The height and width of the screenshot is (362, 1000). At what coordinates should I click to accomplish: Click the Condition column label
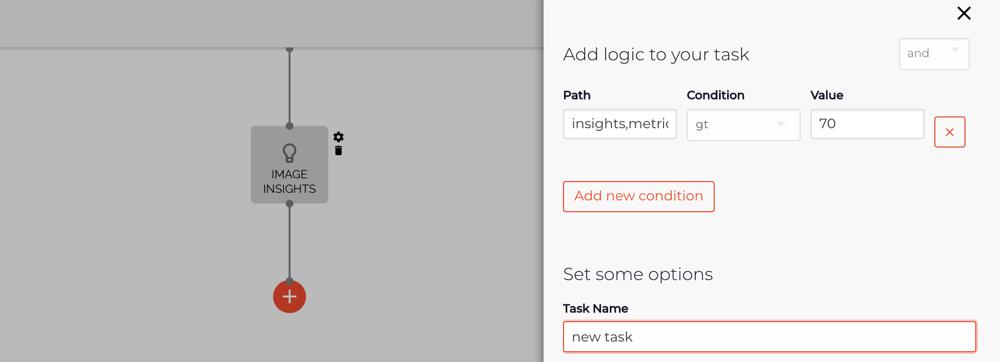(x=716, y=96)
